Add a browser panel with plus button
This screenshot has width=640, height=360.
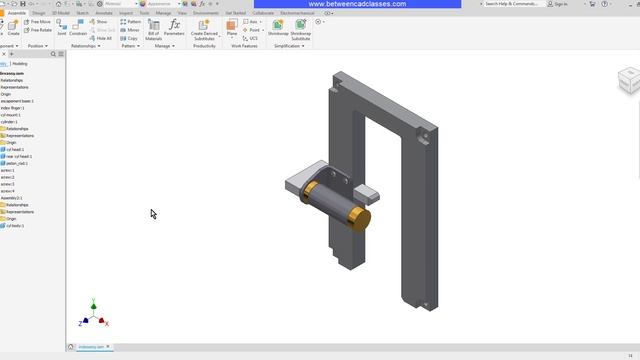coord(11,54)
